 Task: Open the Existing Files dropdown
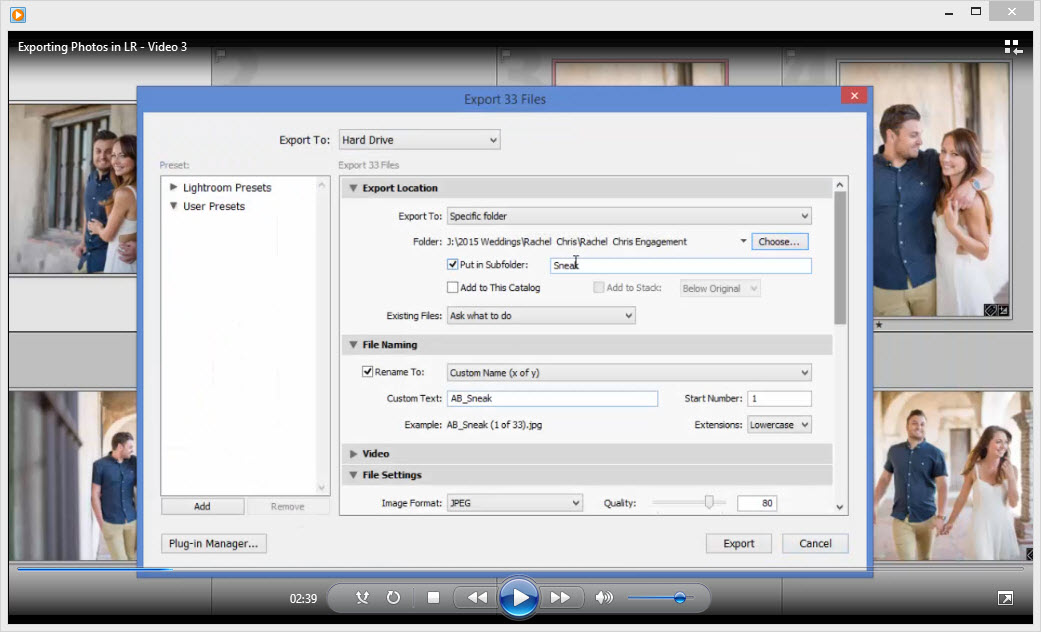pos(541,315)
